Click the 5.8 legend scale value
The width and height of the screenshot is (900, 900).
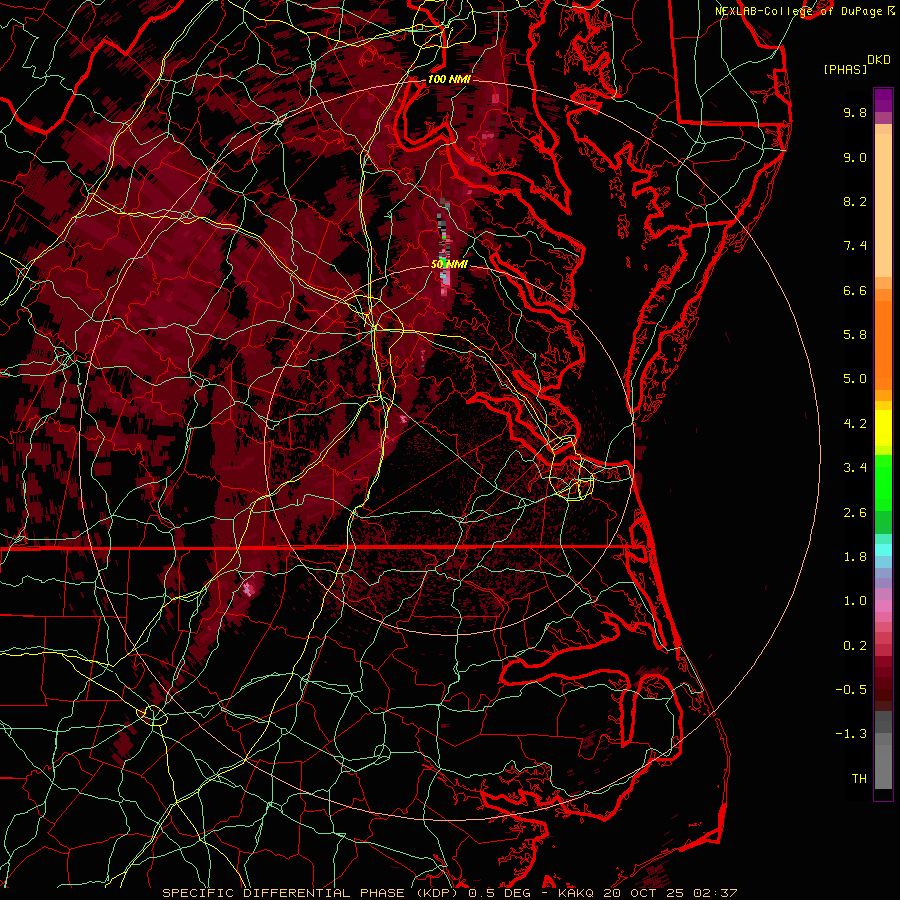(x=855, y=335)
